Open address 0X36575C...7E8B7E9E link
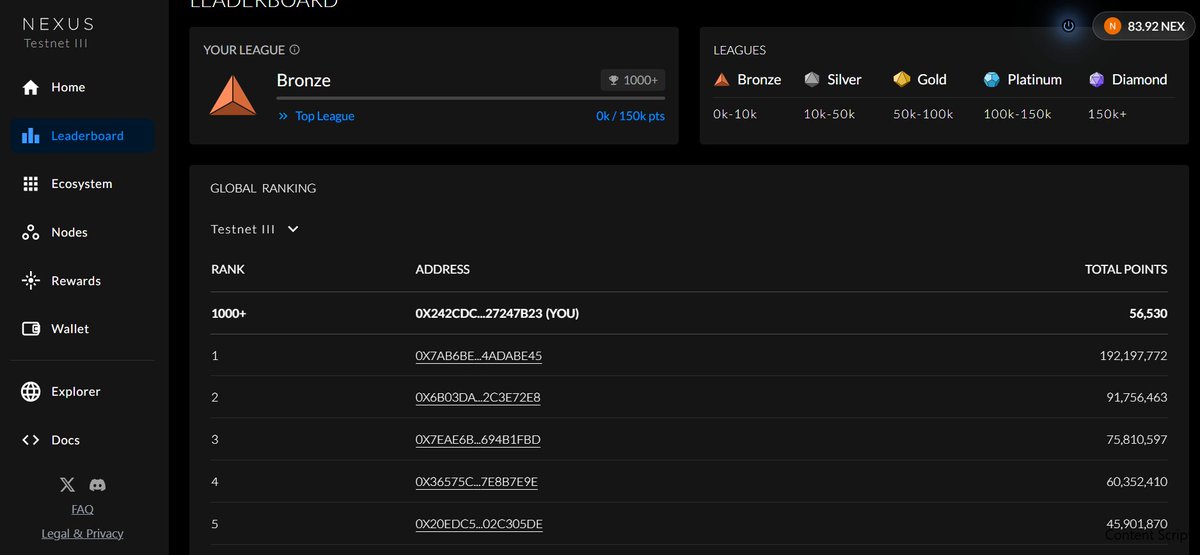The width and height of the screenshot is (1200, 555). (x=476, y=482)
